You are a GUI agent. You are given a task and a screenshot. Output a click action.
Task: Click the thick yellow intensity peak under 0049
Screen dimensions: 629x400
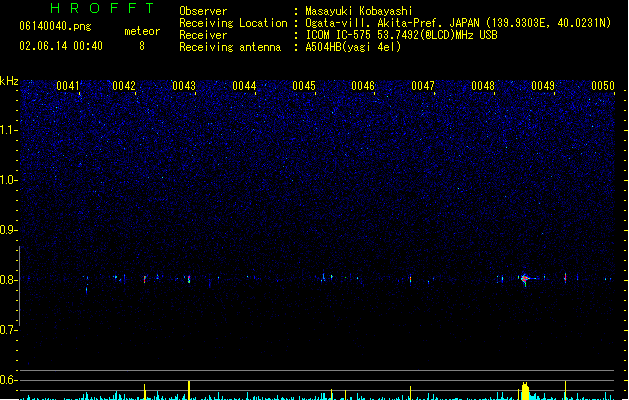[x=525, y=391]
